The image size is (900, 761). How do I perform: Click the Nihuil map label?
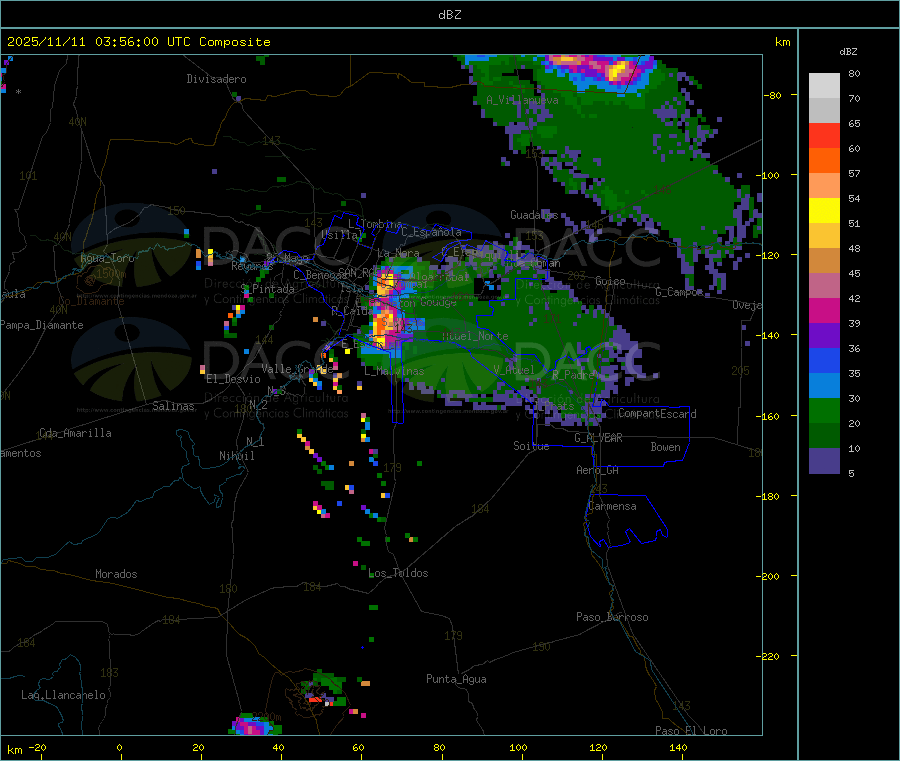[236, 456]
